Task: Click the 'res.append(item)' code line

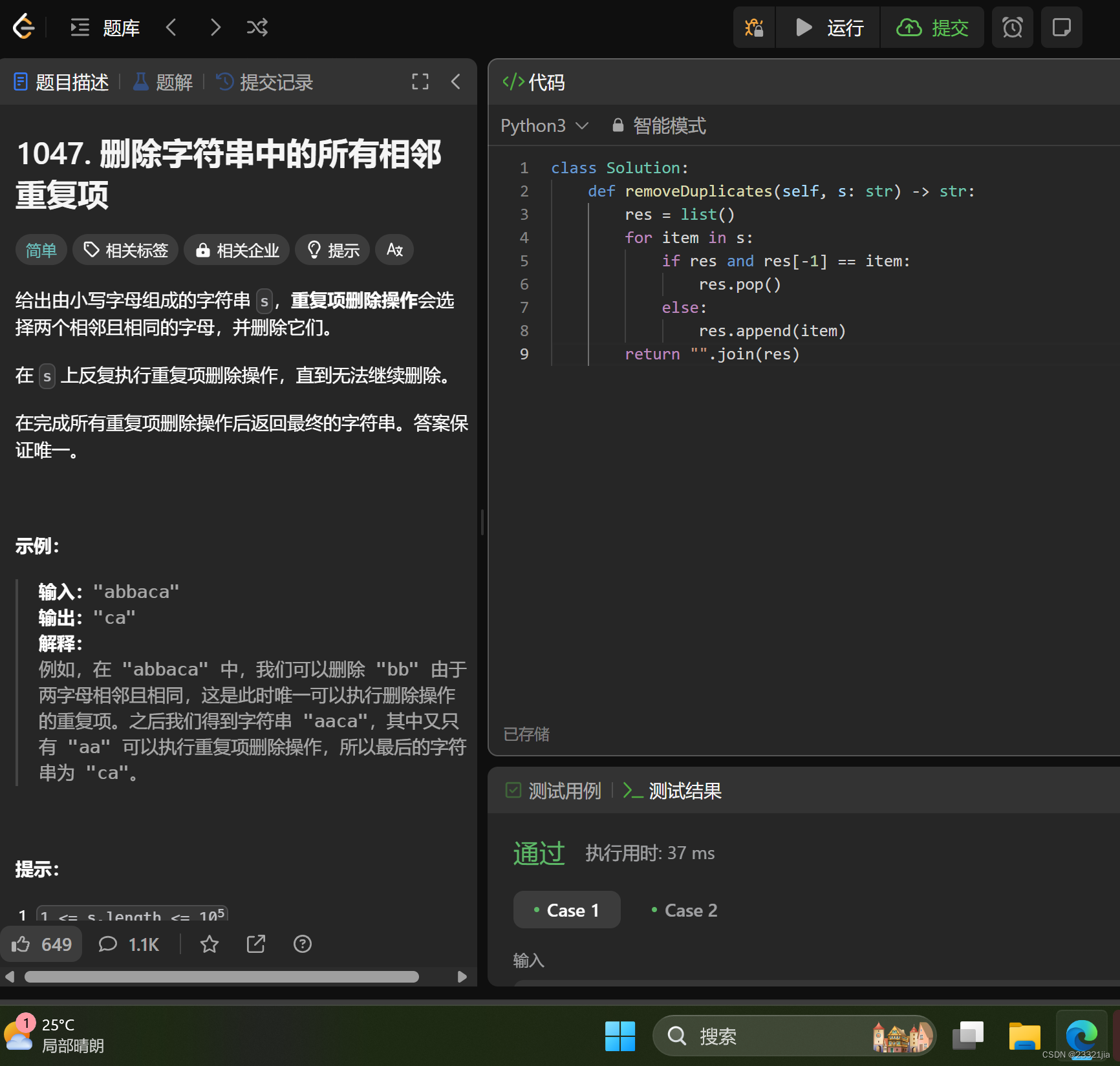Action: tap(772, 331)
